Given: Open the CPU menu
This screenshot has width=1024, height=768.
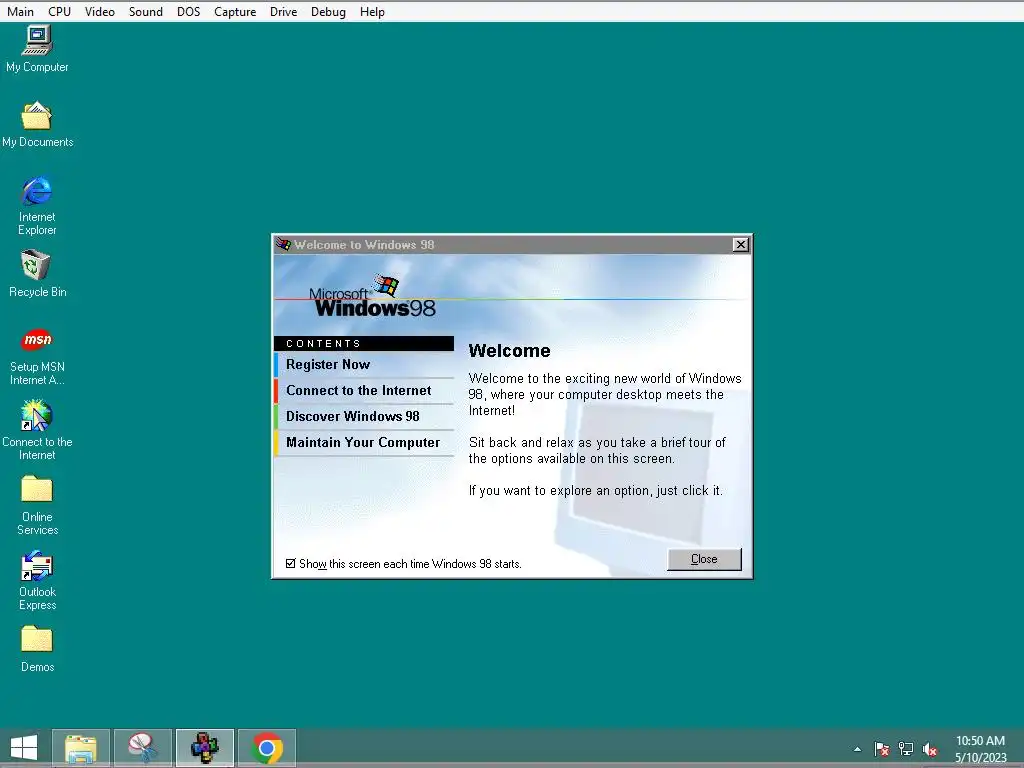Looking at the screenshot, I should coord(59,12).
